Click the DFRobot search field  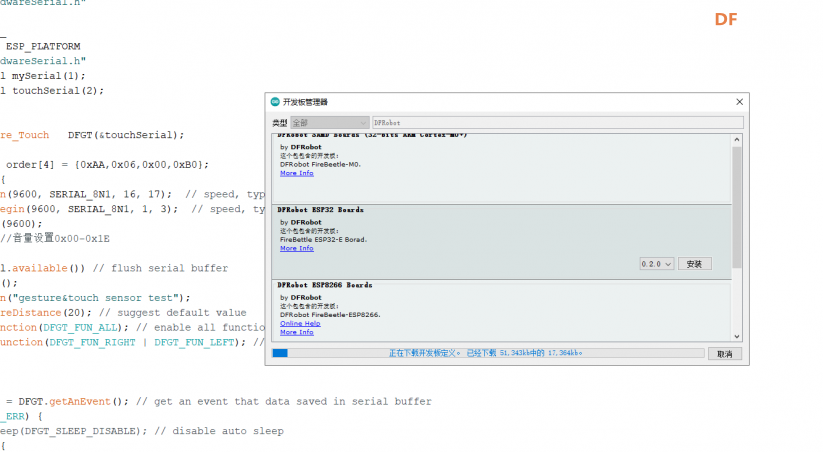557,123
